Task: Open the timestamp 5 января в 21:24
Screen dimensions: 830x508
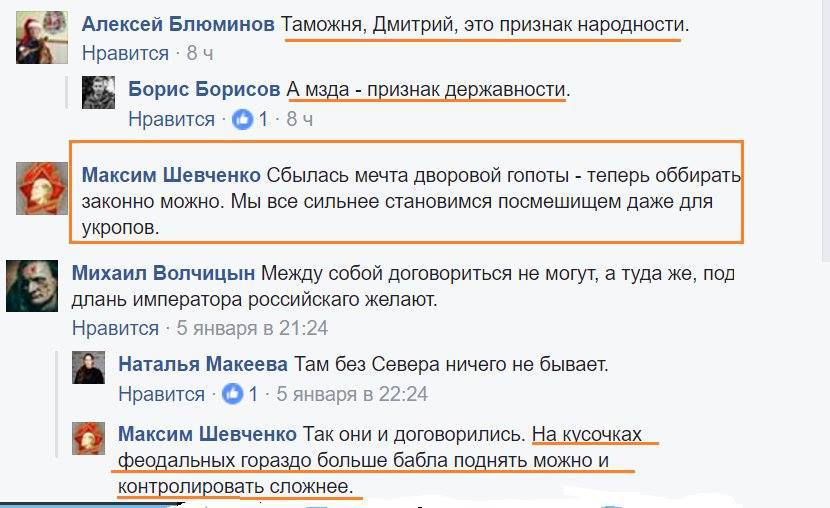Action: 252,328
